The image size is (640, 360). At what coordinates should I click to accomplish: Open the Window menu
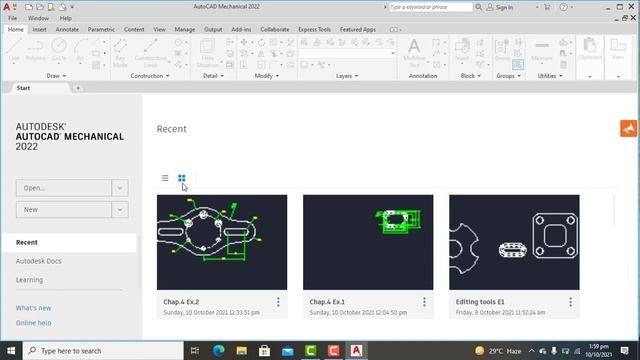tap(38, 18)
